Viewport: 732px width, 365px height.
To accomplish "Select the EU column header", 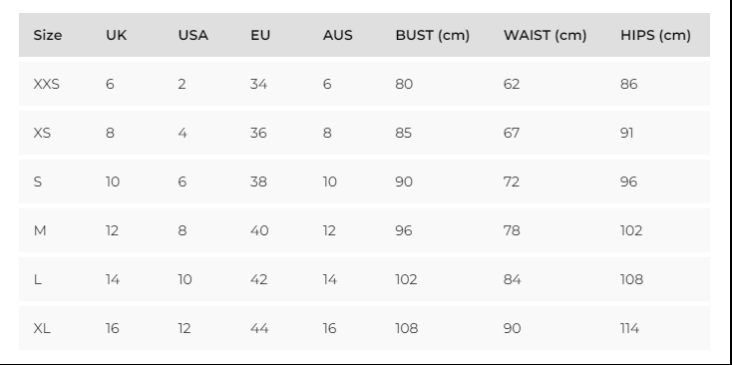I will pos(260,35).
